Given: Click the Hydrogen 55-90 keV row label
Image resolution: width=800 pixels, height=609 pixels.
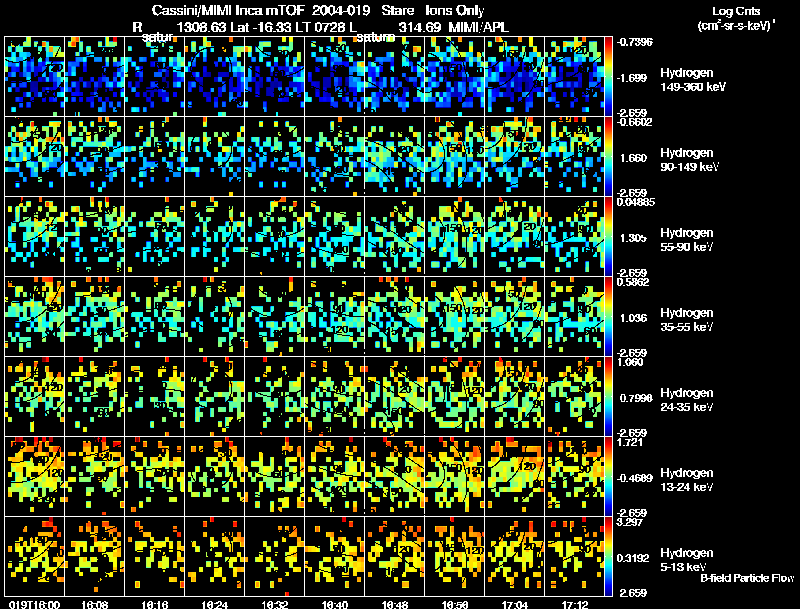Looking at the screenshot, I should [x=687, y=240].
